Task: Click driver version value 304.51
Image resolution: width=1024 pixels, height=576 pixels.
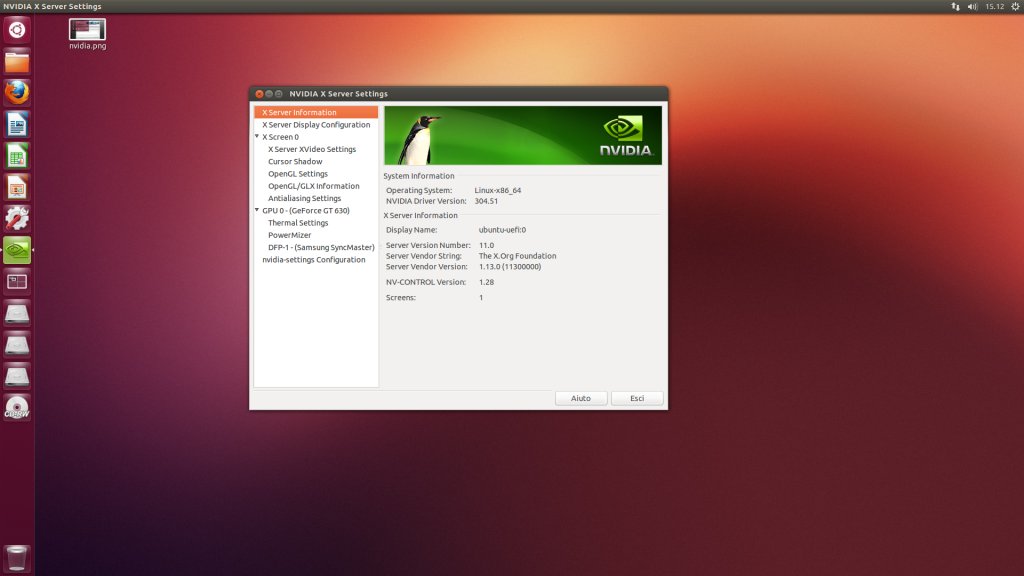Action: point(486,201)
